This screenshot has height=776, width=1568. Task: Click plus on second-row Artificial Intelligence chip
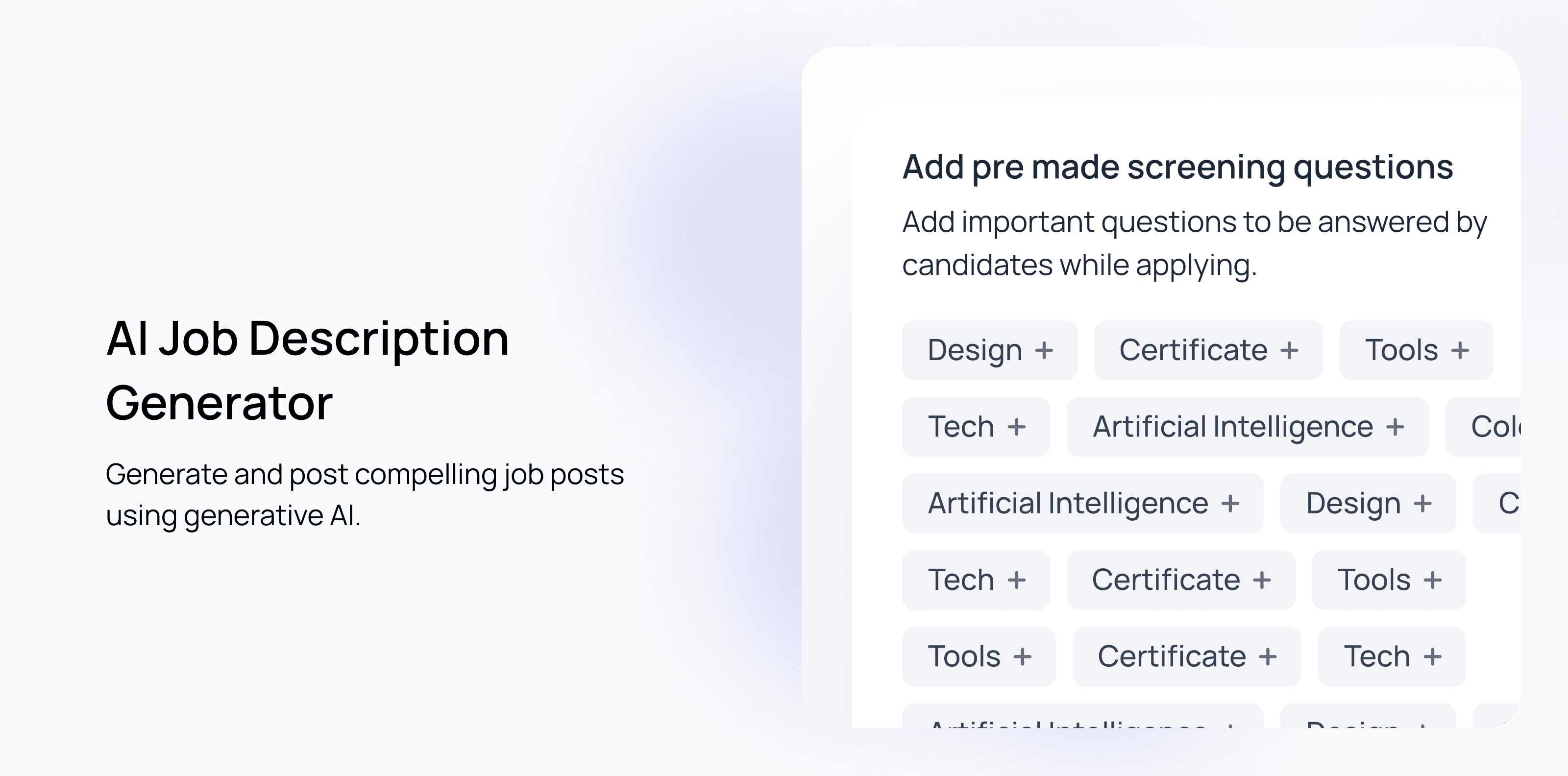[x=1395, y=427]
